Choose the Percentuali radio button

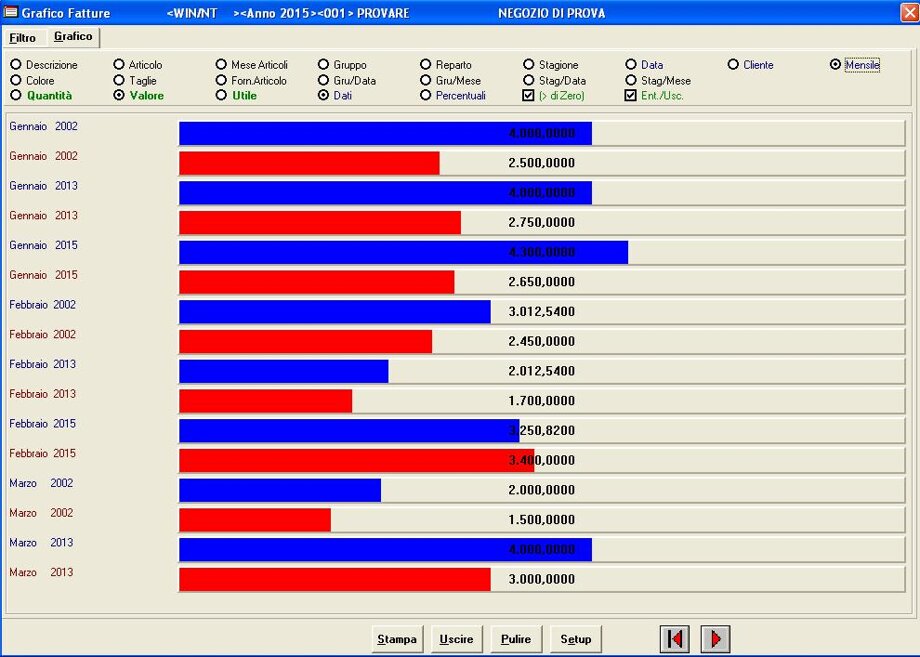[426, 96]
